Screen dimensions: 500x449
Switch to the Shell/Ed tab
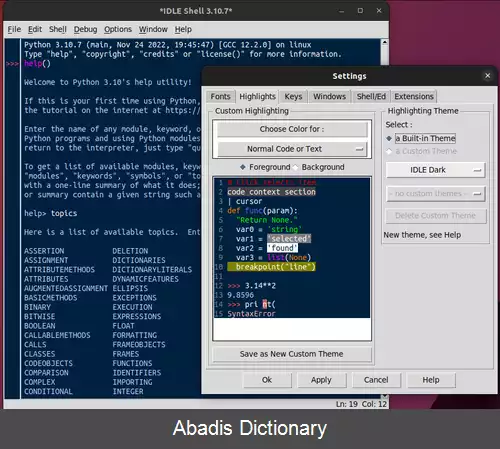(x=371, y=97)
